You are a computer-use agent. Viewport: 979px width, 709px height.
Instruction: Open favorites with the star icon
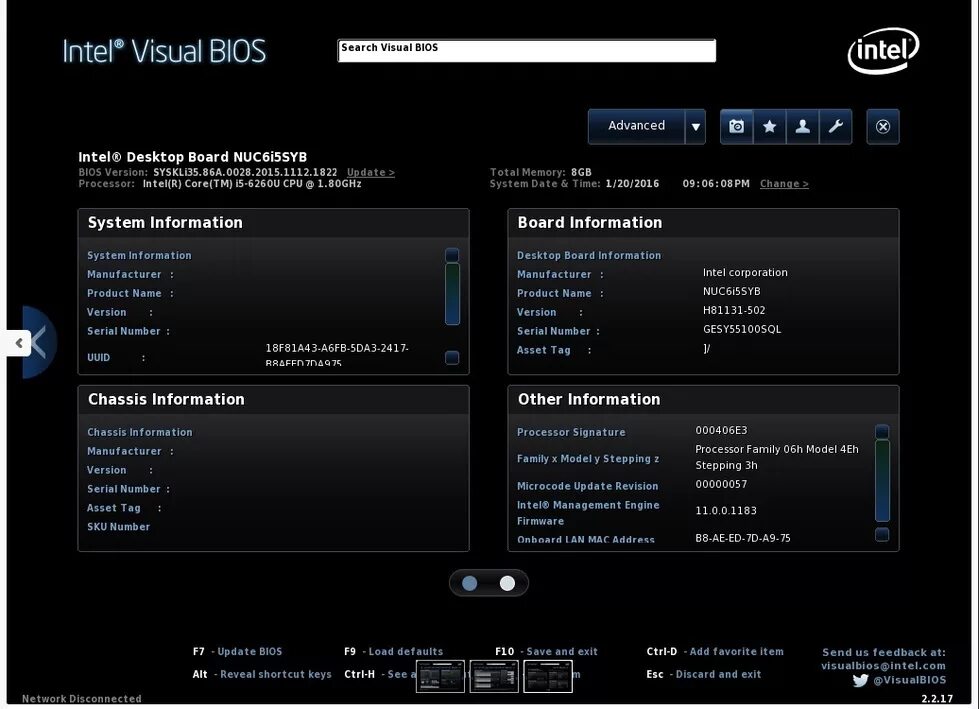770,127
